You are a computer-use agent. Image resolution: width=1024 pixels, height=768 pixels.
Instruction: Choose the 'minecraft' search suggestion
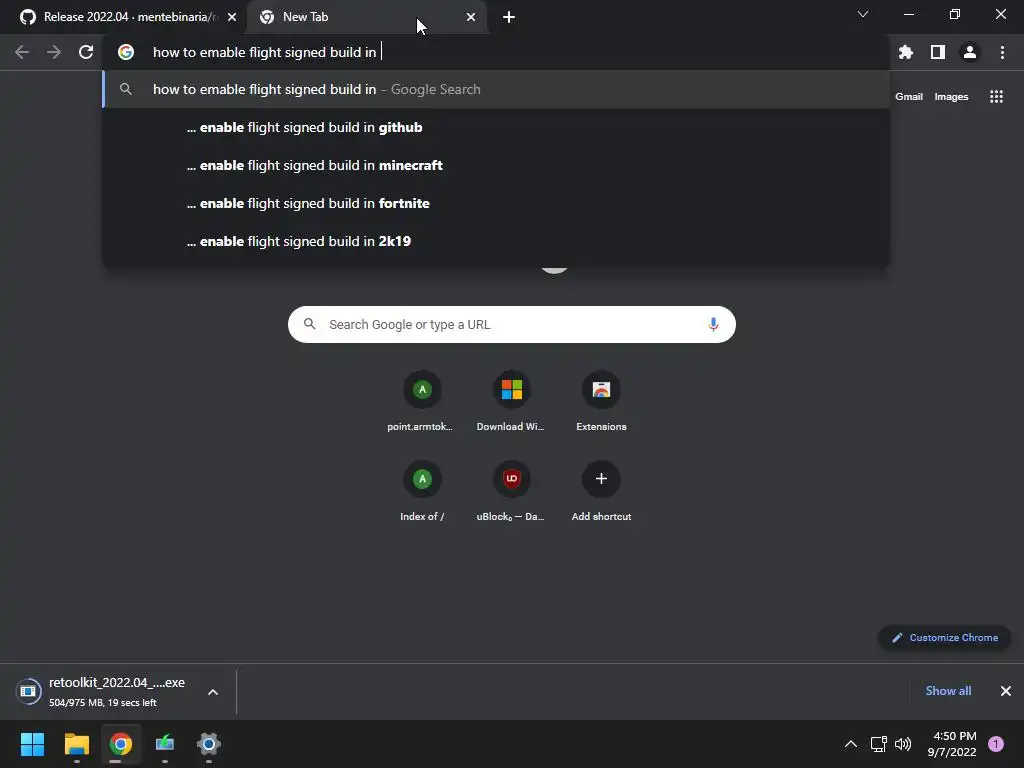click(x=496, y=165)
